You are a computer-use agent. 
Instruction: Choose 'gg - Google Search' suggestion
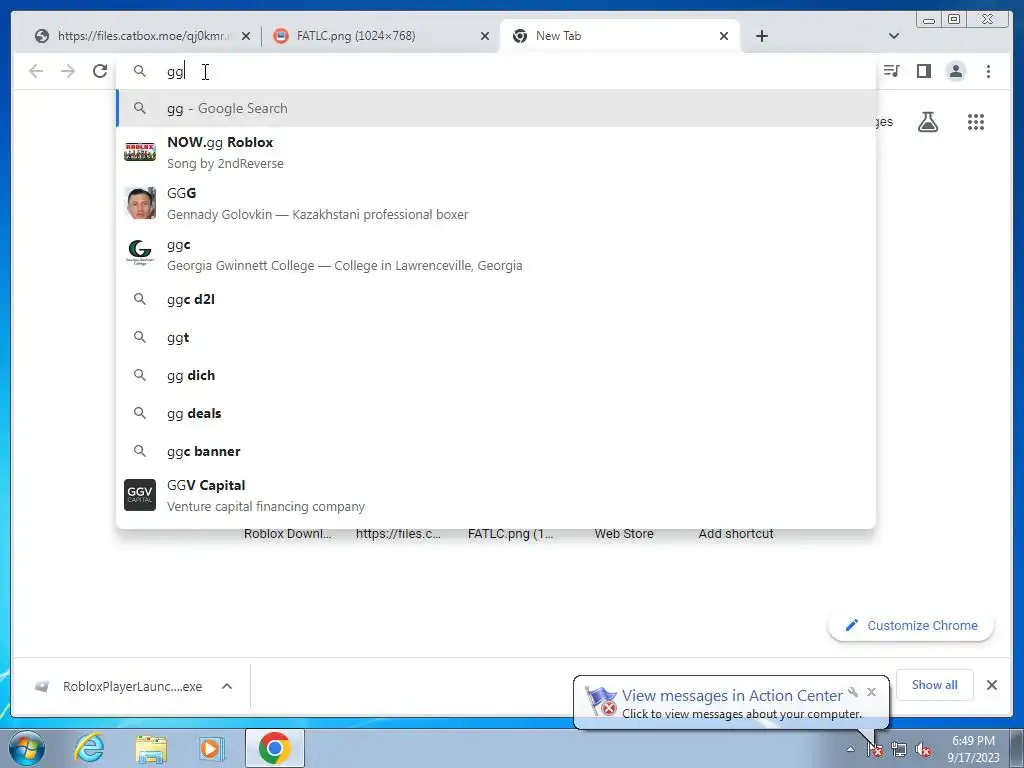point(496,108)
